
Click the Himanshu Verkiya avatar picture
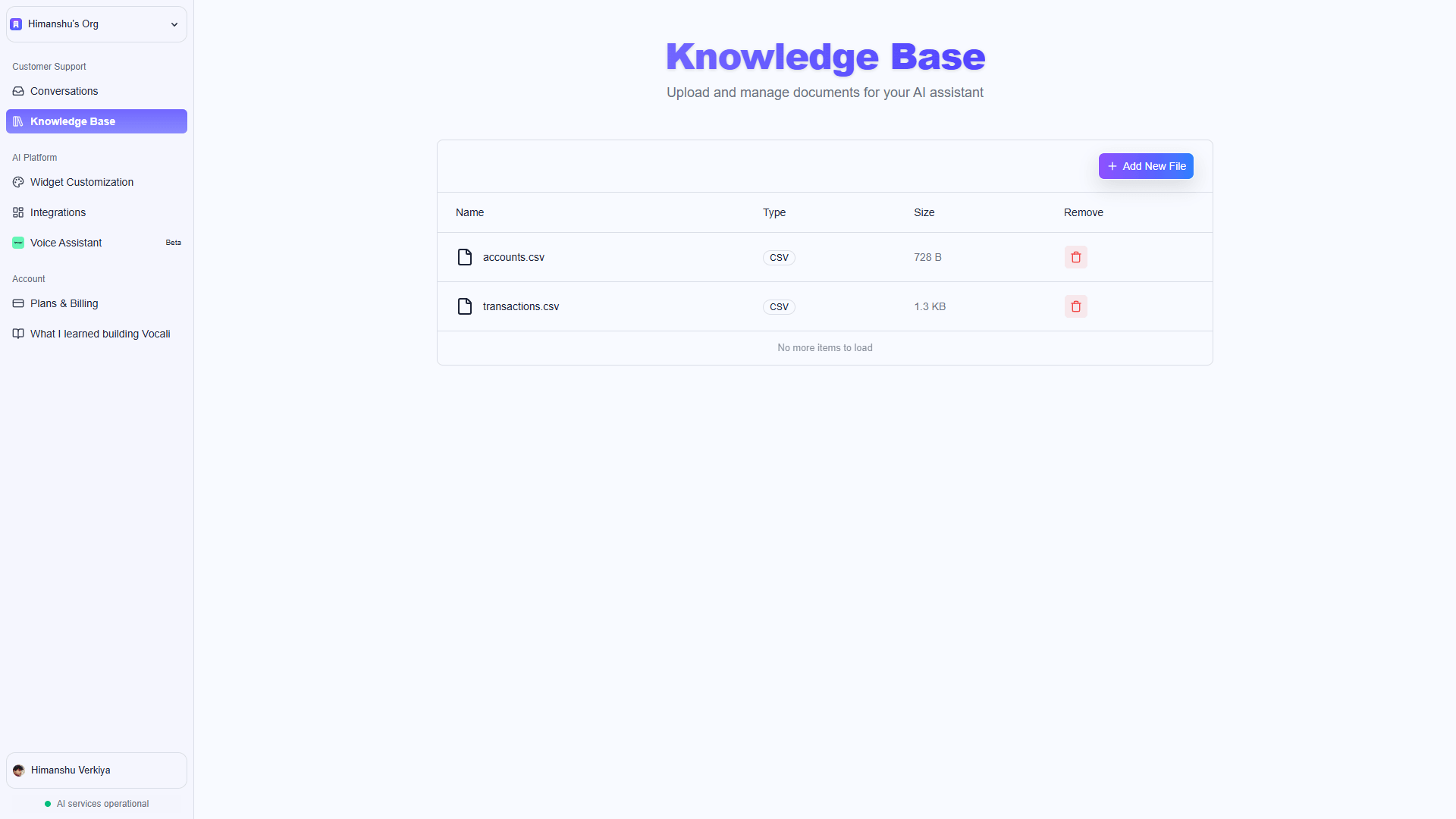[x=19, y=770]
